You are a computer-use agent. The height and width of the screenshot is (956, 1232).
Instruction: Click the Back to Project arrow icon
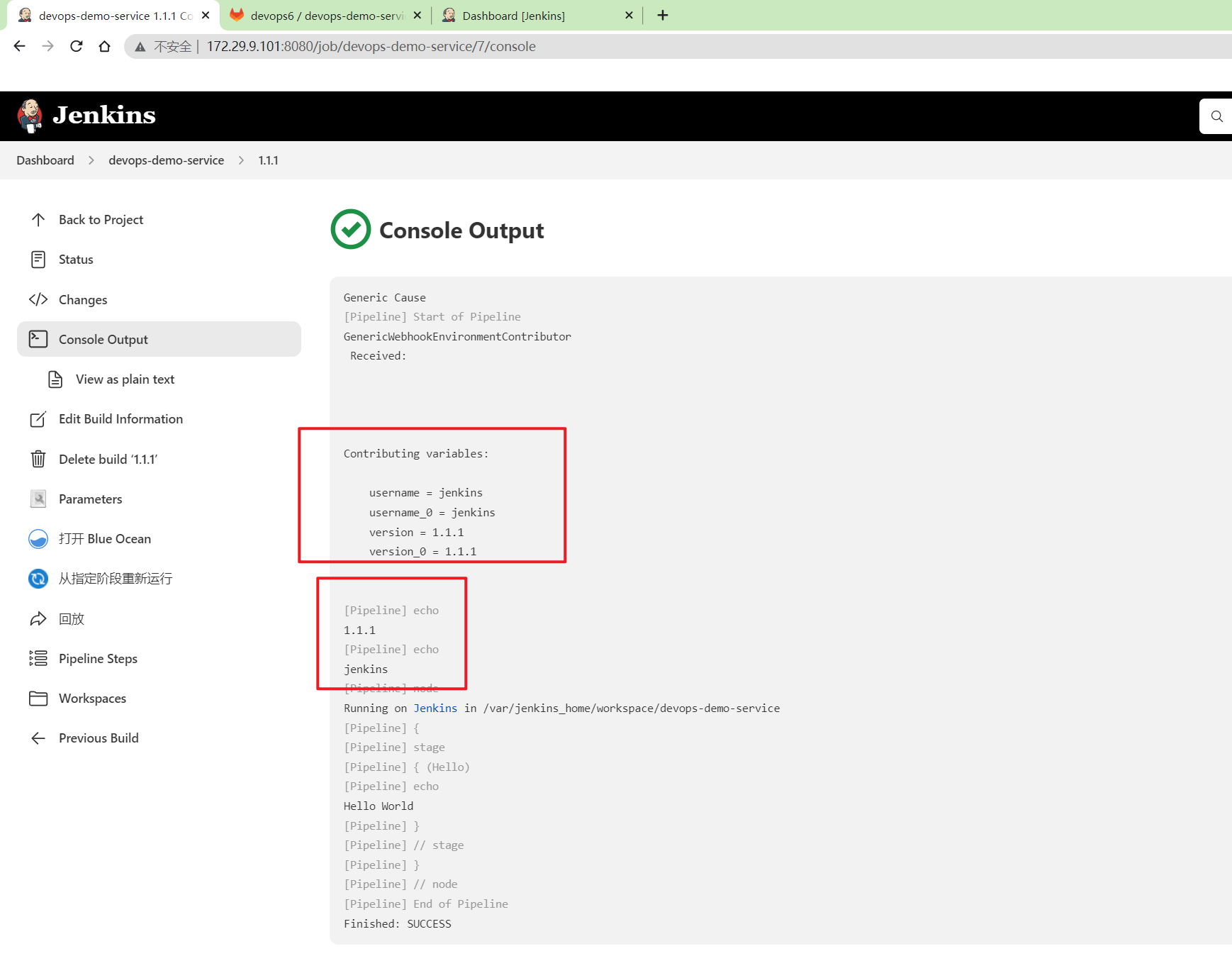click(x=38, y=220)
